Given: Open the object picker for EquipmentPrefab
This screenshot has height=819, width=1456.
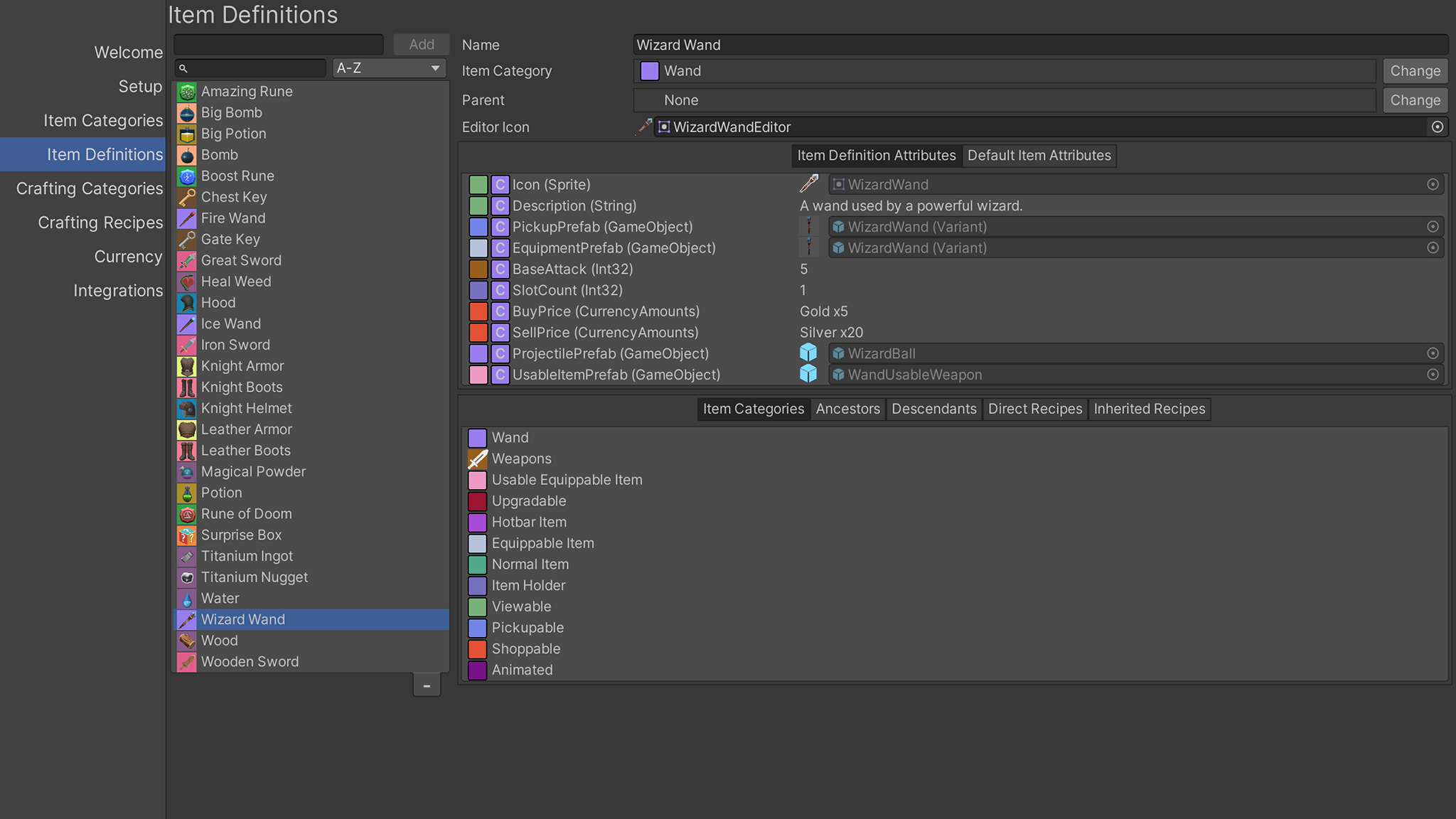Looking at the screenshot, I should 1433,247.
